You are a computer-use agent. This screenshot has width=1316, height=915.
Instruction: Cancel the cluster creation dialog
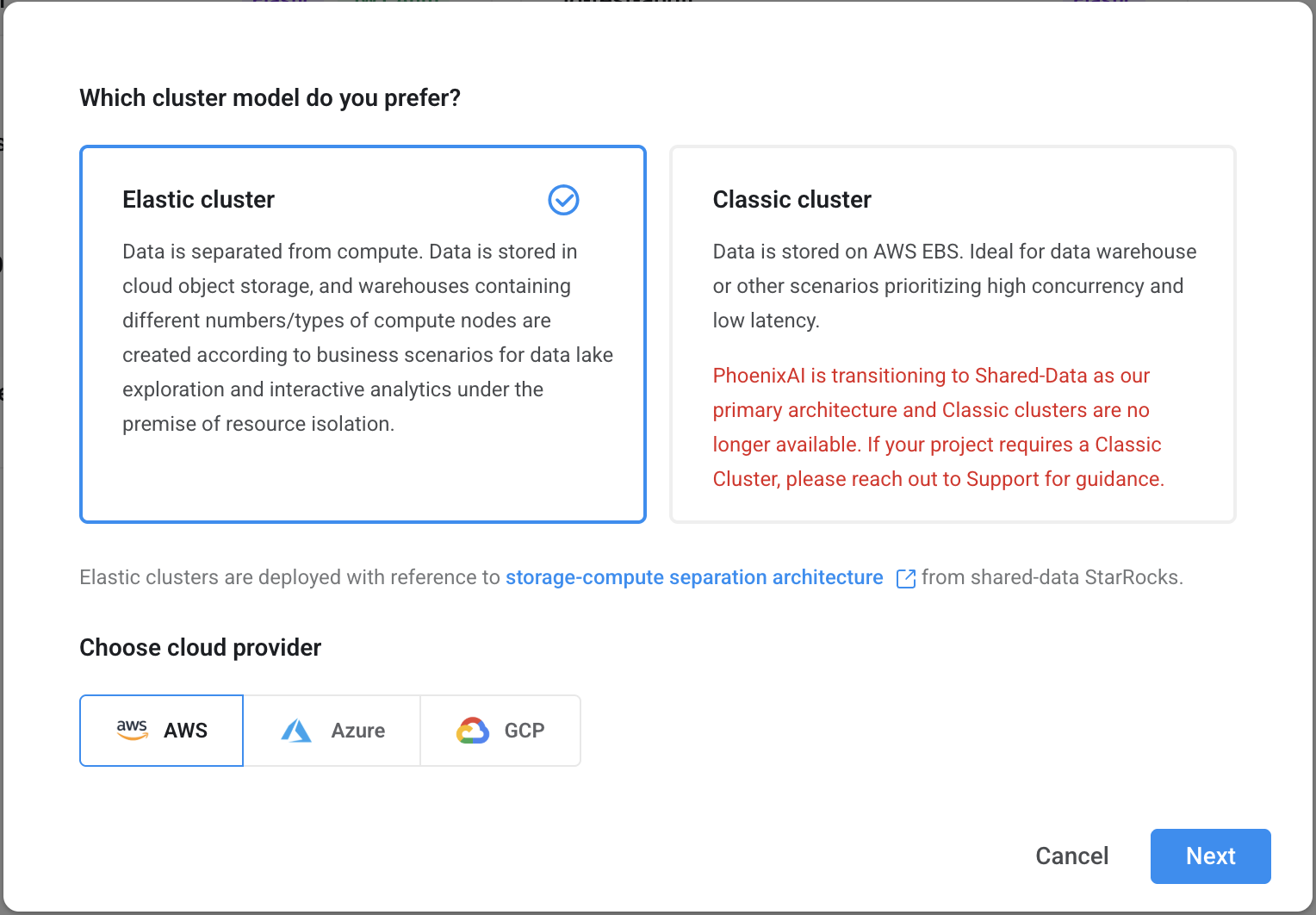click(x=1071, y=856)
